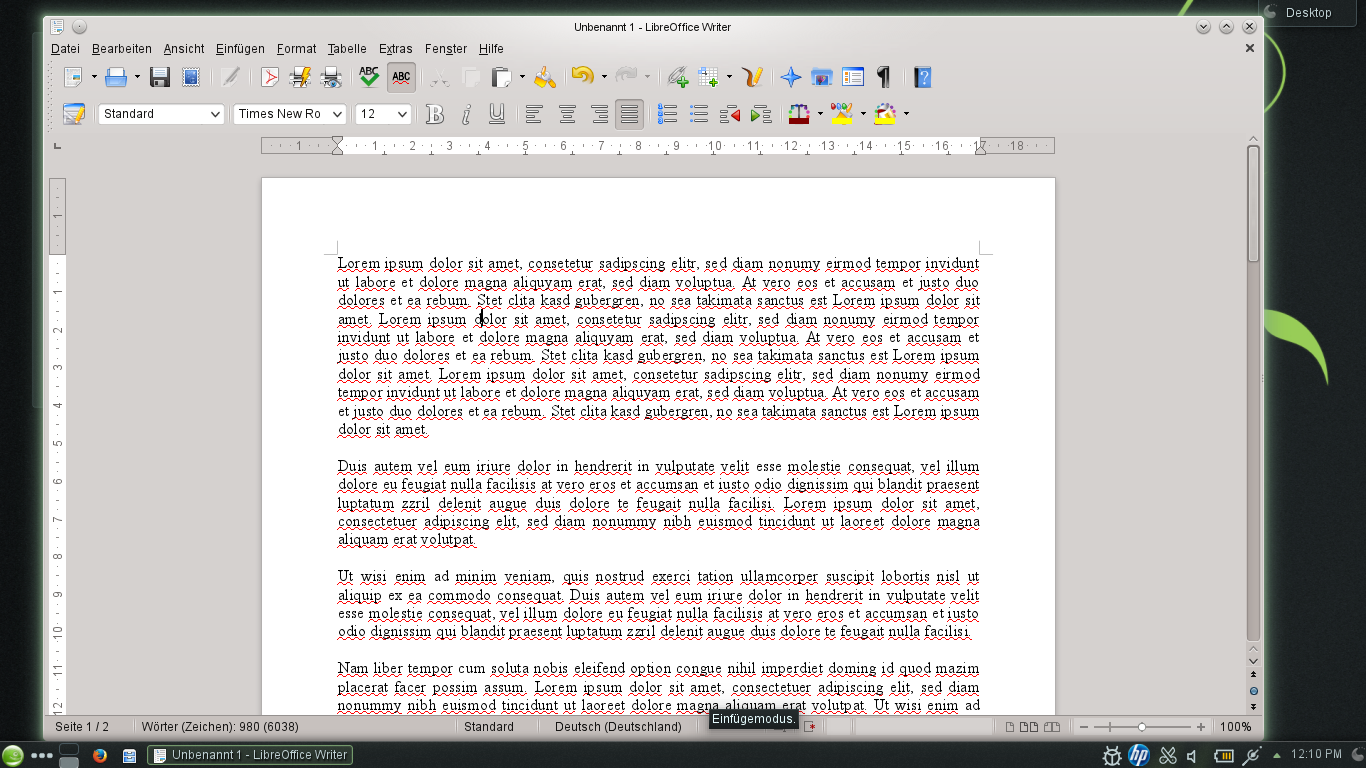The width and height of the screenshot is (1366, 768).
Task: Run spelling and grammar check
Action: point(369,77)
